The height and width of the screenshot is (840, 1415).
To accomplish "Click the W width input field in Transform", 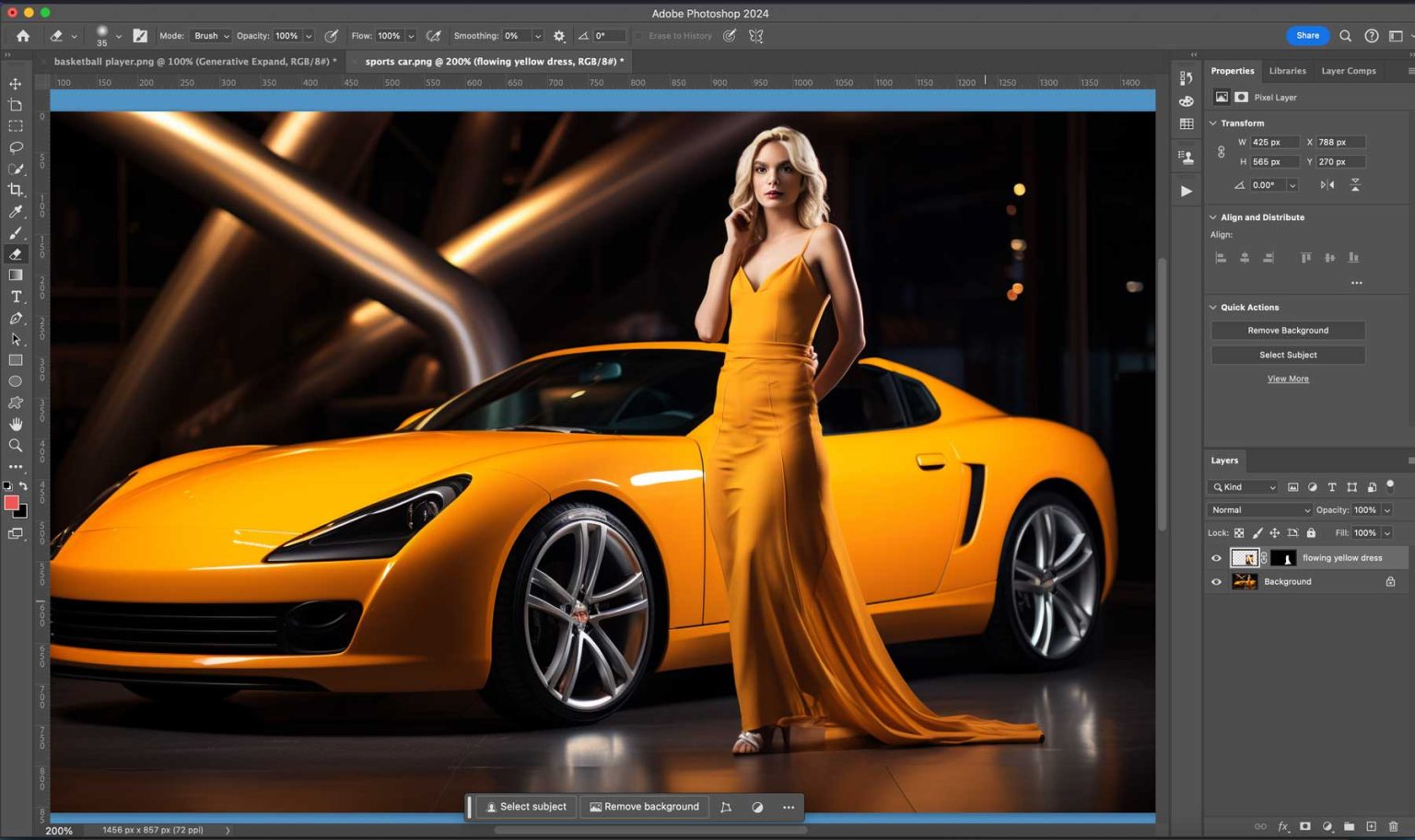I will [x=1273, y=142].
